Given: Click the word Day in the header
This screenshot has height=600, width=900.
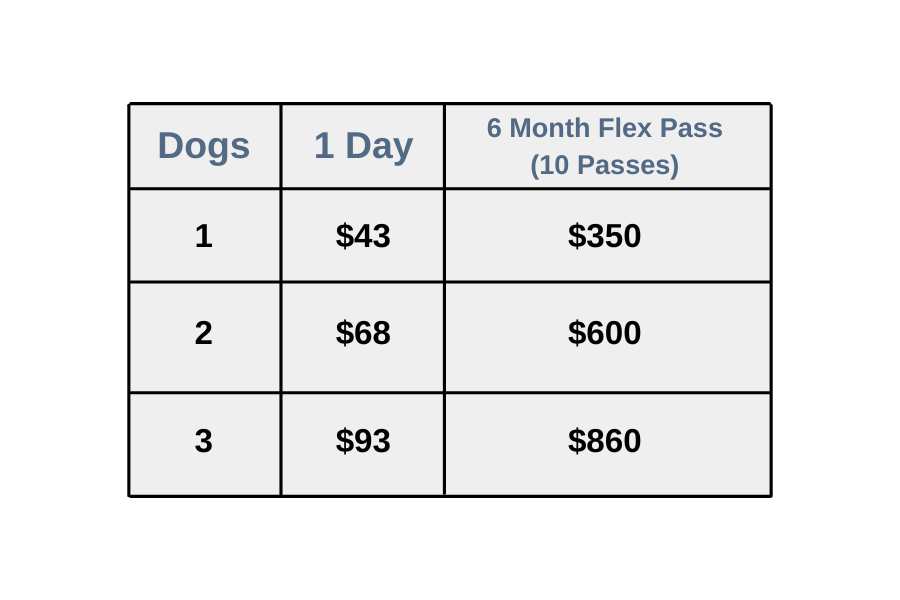Looking at the screenshot, I should pyautogui.click(x=379, y=147).
